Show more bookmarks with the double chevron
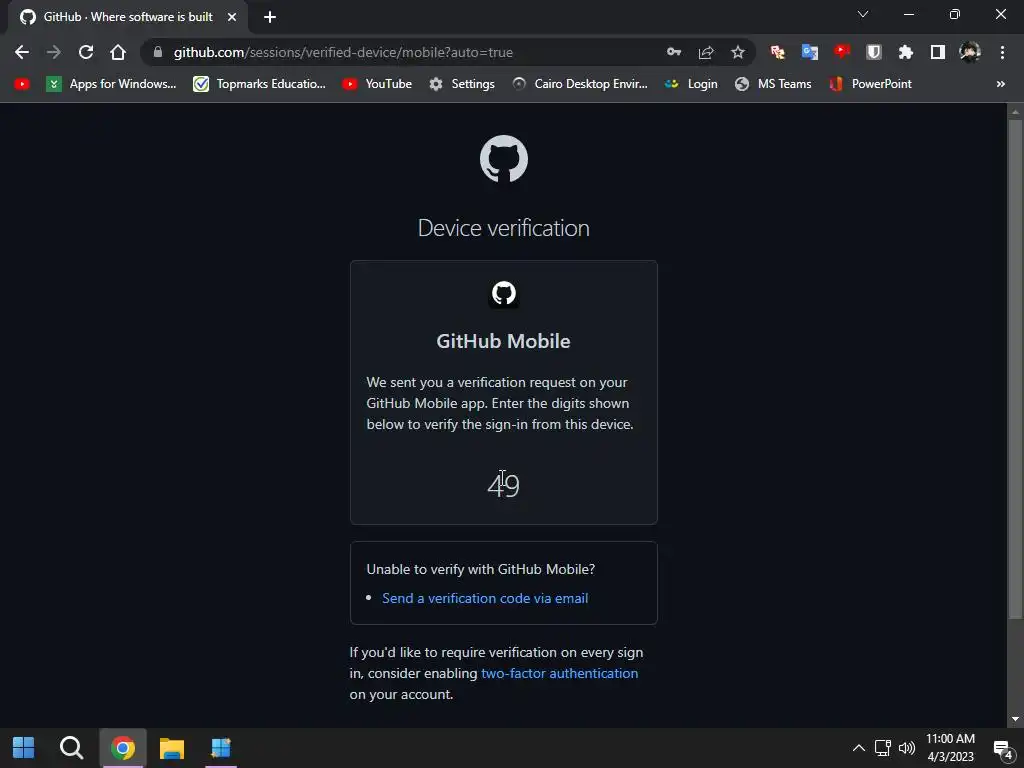Viewport: 1024px width, 768px height. point(1000,84)
